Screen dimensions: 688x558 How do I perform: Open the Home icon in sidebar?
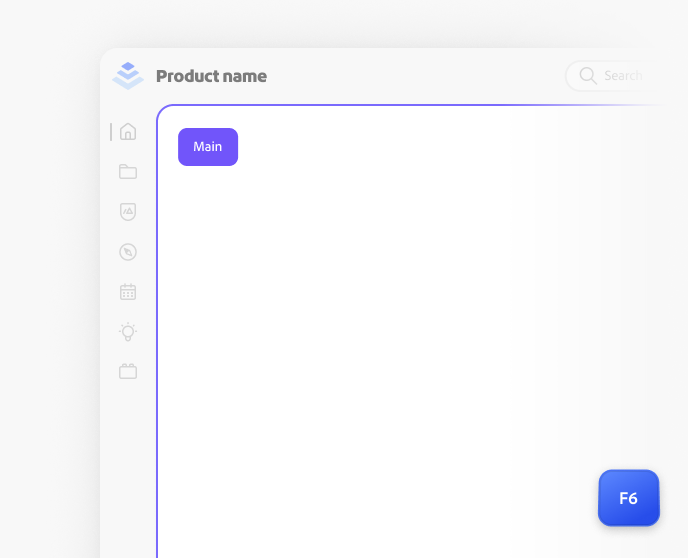pos(128,132)
